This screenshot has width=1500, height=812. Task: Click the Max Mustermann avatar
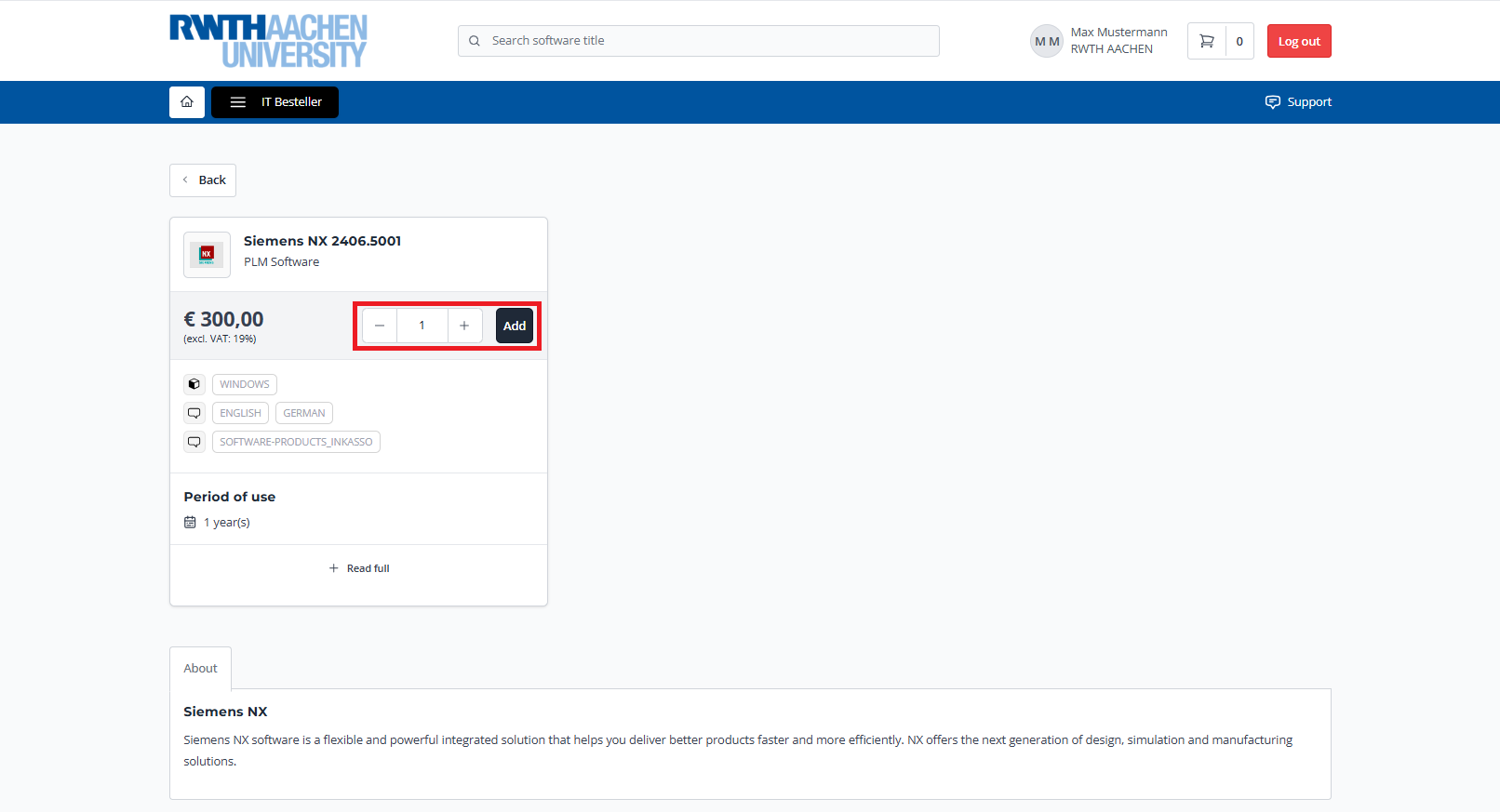pos(1047,41)
